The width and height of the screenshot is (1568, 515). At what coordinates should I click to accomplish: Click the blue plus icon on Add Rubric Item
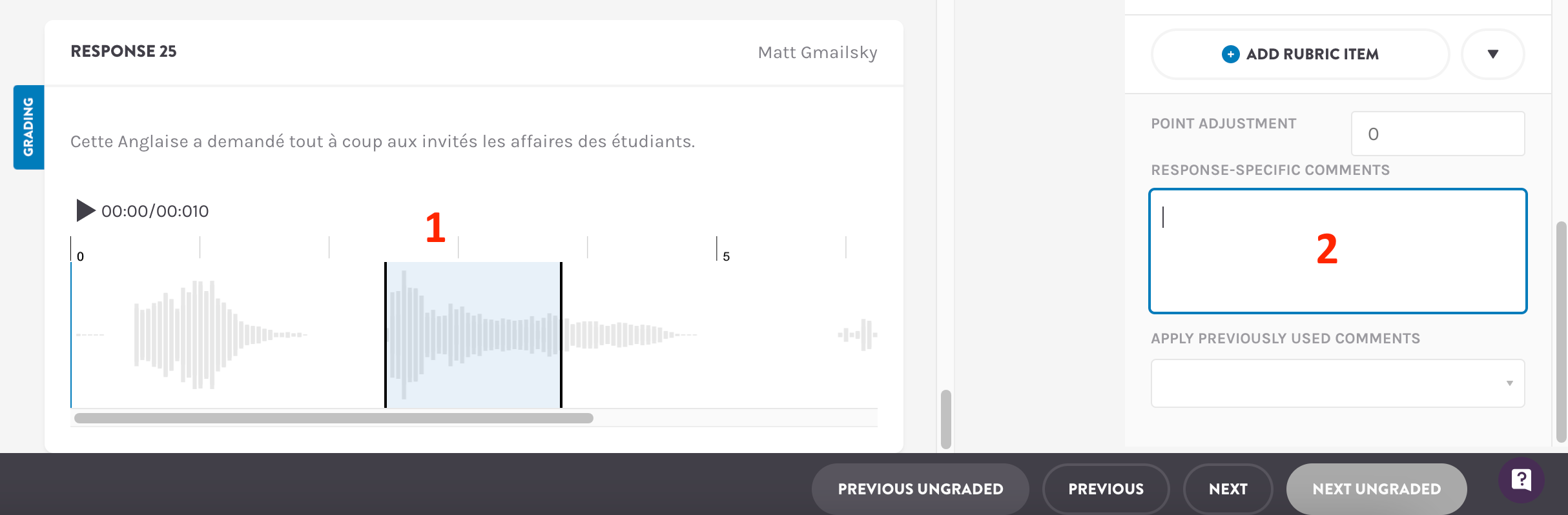click(x=1230, y=54)
